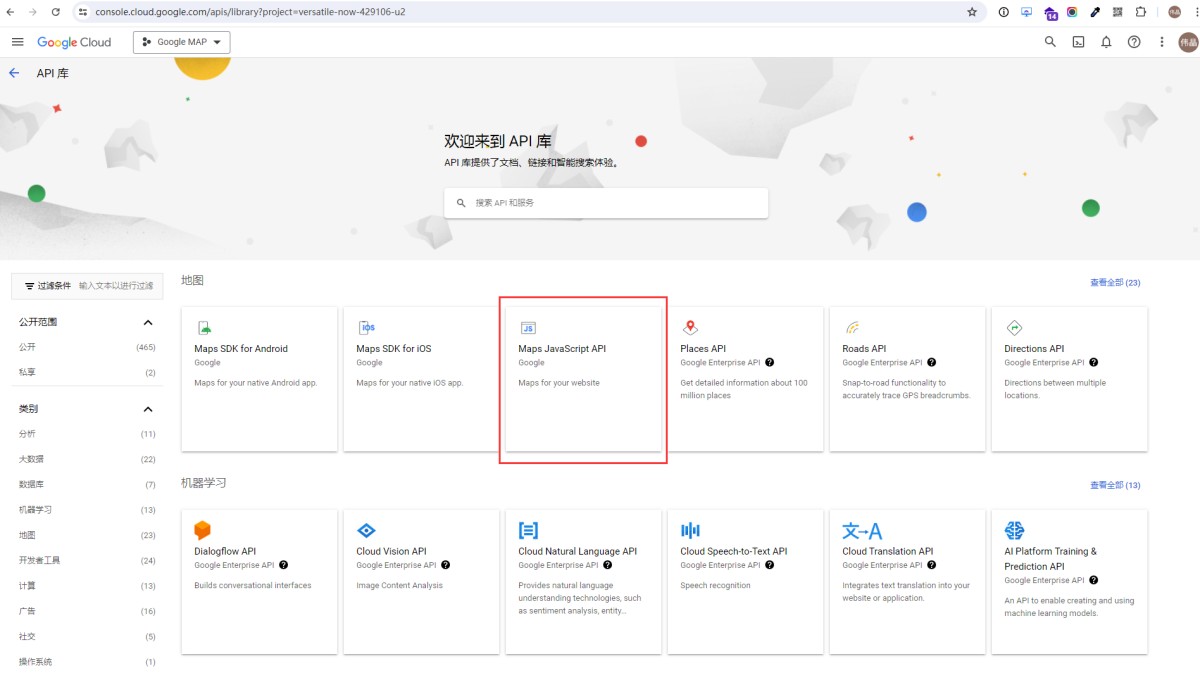Image resolution: width=1200 pixels, height=673 pixels.
Task: Open the Maps JavaScript API card
Action: click(583, 379)
